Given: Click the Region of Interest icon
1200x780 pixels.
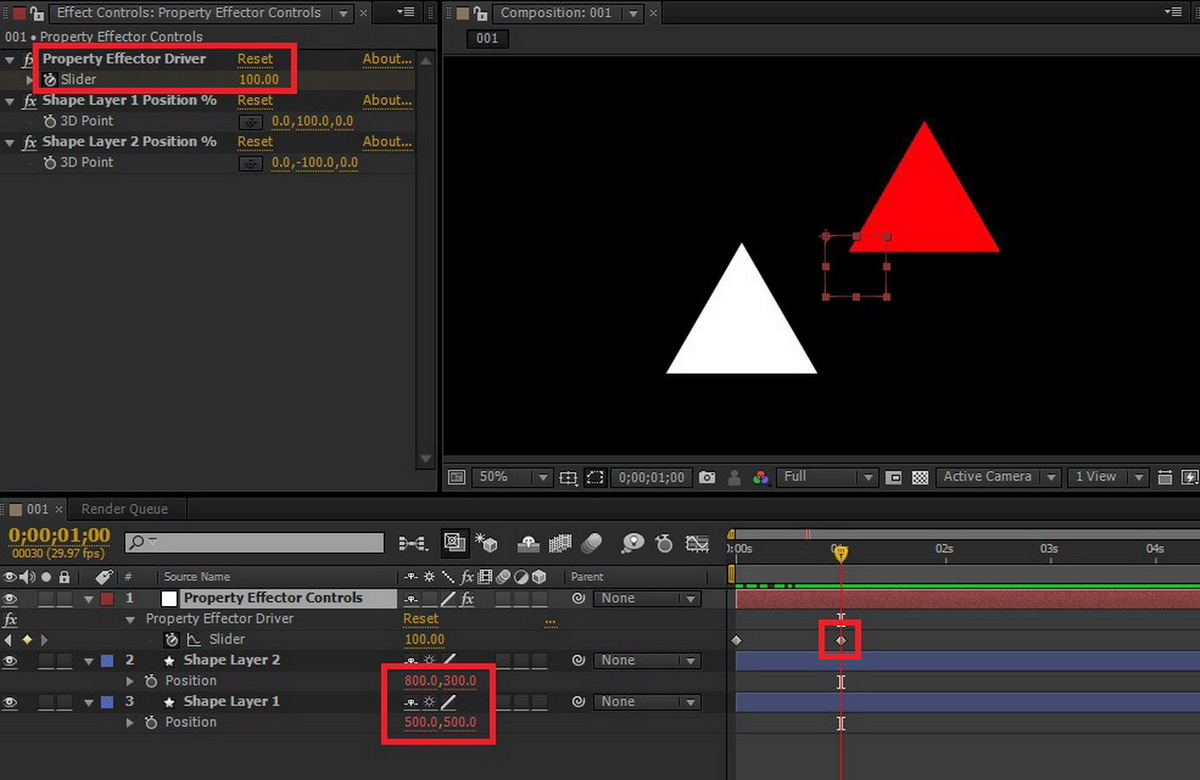Looking at the screenshot, I should tap(595, 478).
